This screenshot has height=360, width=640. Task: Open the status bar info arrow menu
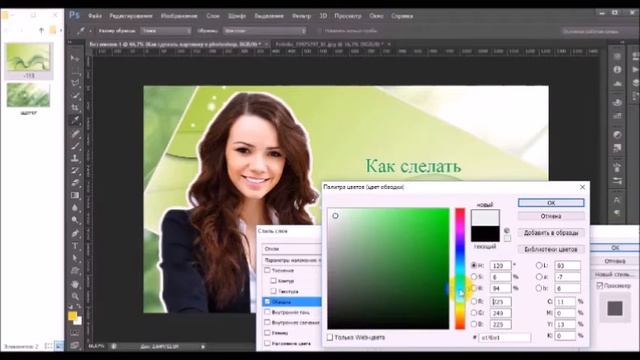pos(203,347)
